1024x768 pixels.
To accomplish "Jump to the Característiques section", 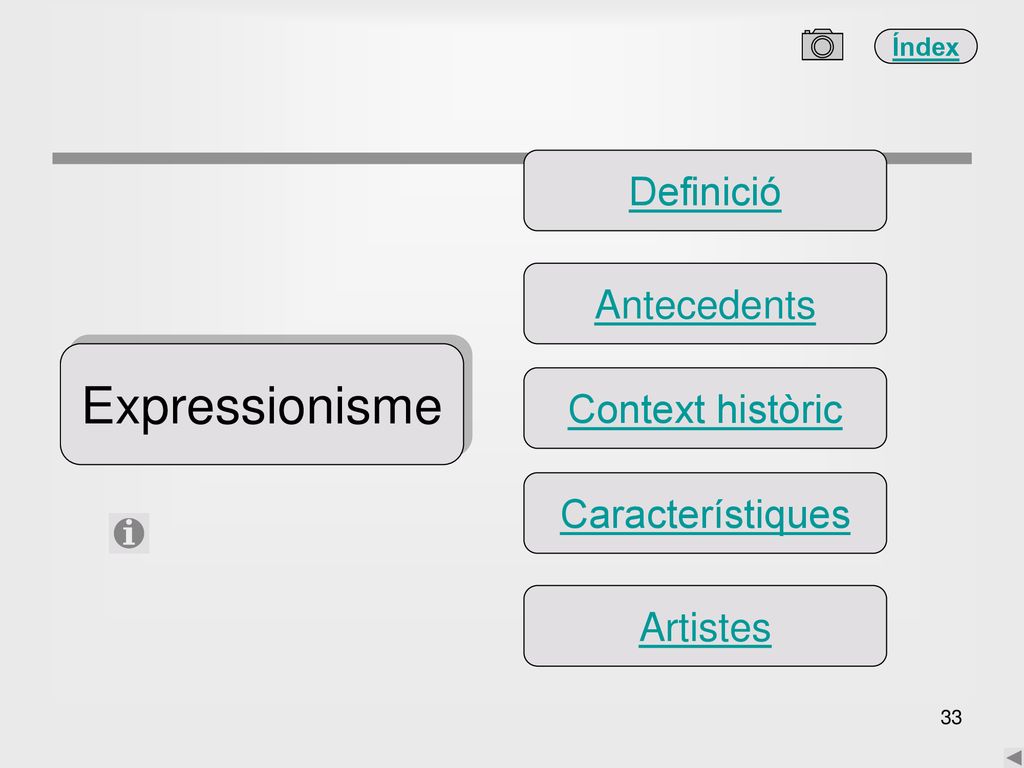I will pyautogui.click(x=705, y=515).
